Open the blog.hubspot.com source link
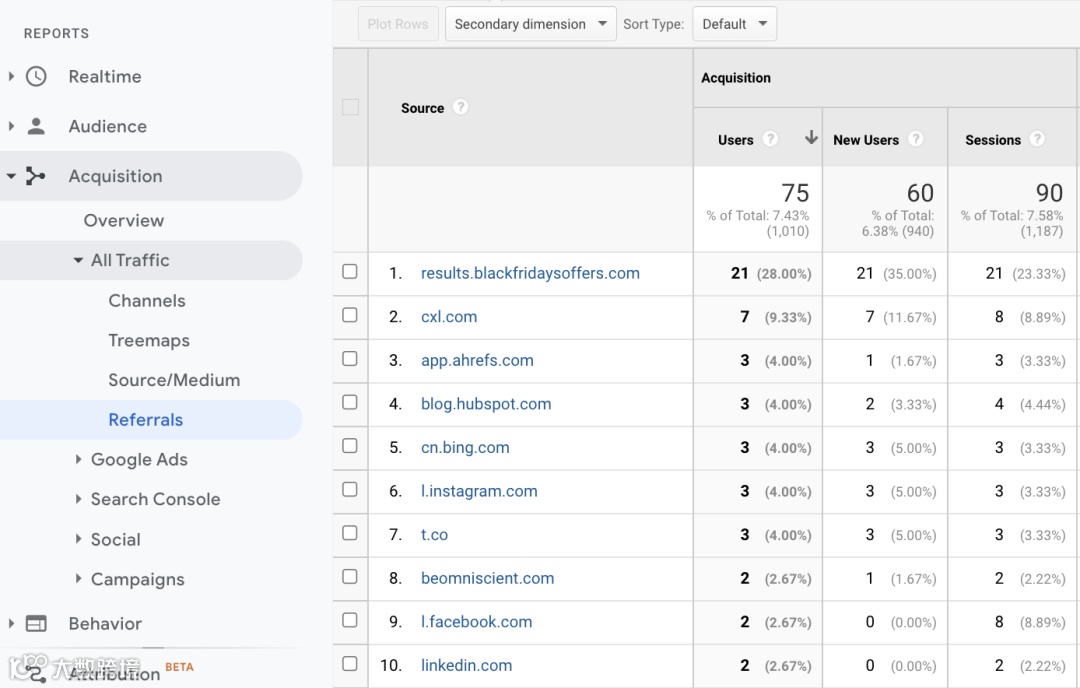 point(486,404)
